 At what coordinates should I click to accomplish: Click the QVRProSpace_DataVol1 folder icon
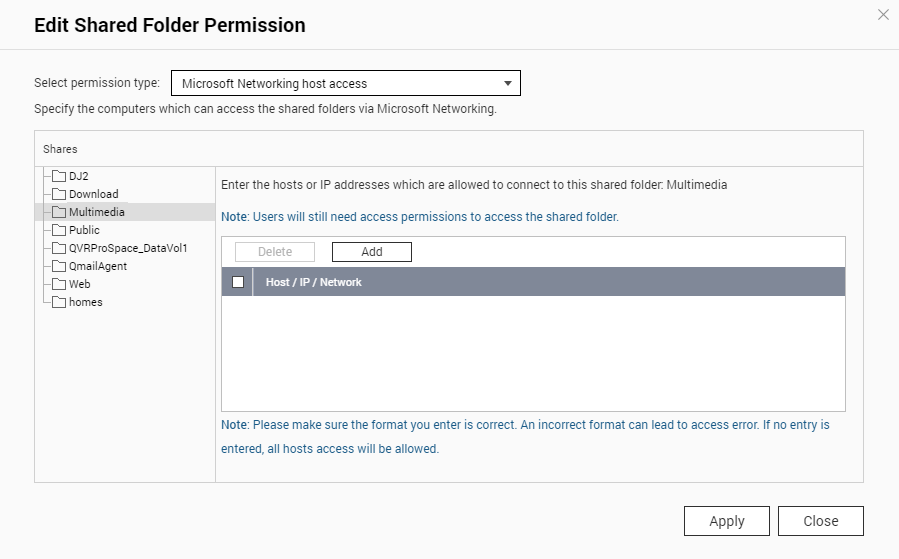59,248
